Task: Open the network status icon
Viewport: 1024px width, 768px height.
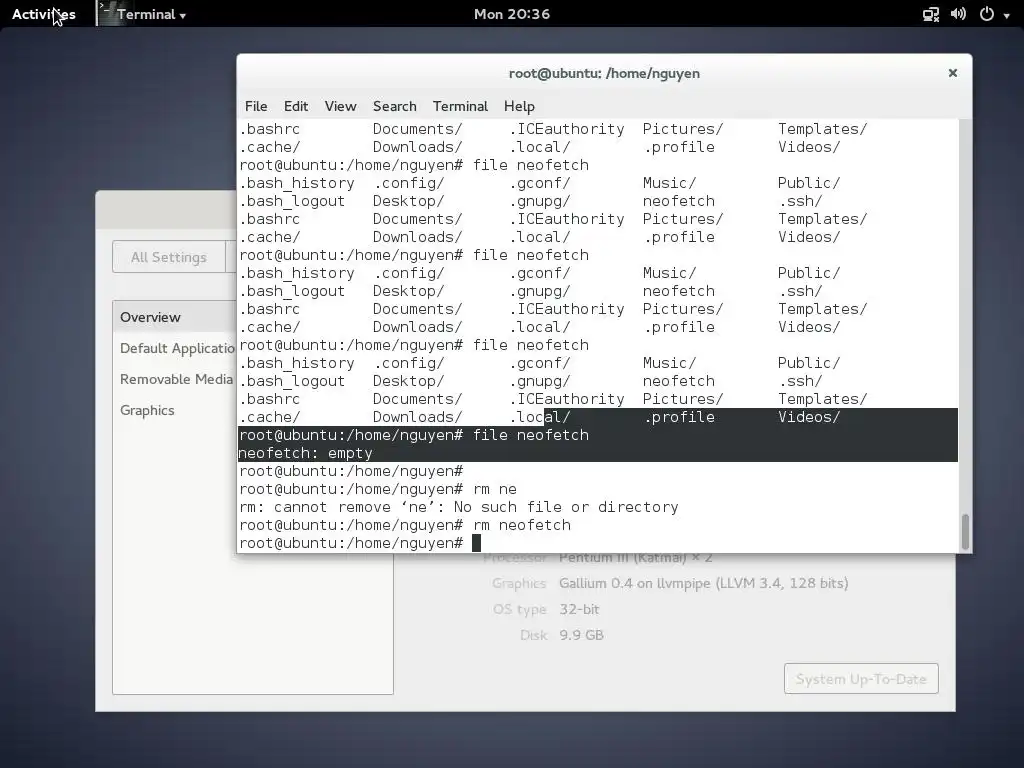Action: [931, 14]
